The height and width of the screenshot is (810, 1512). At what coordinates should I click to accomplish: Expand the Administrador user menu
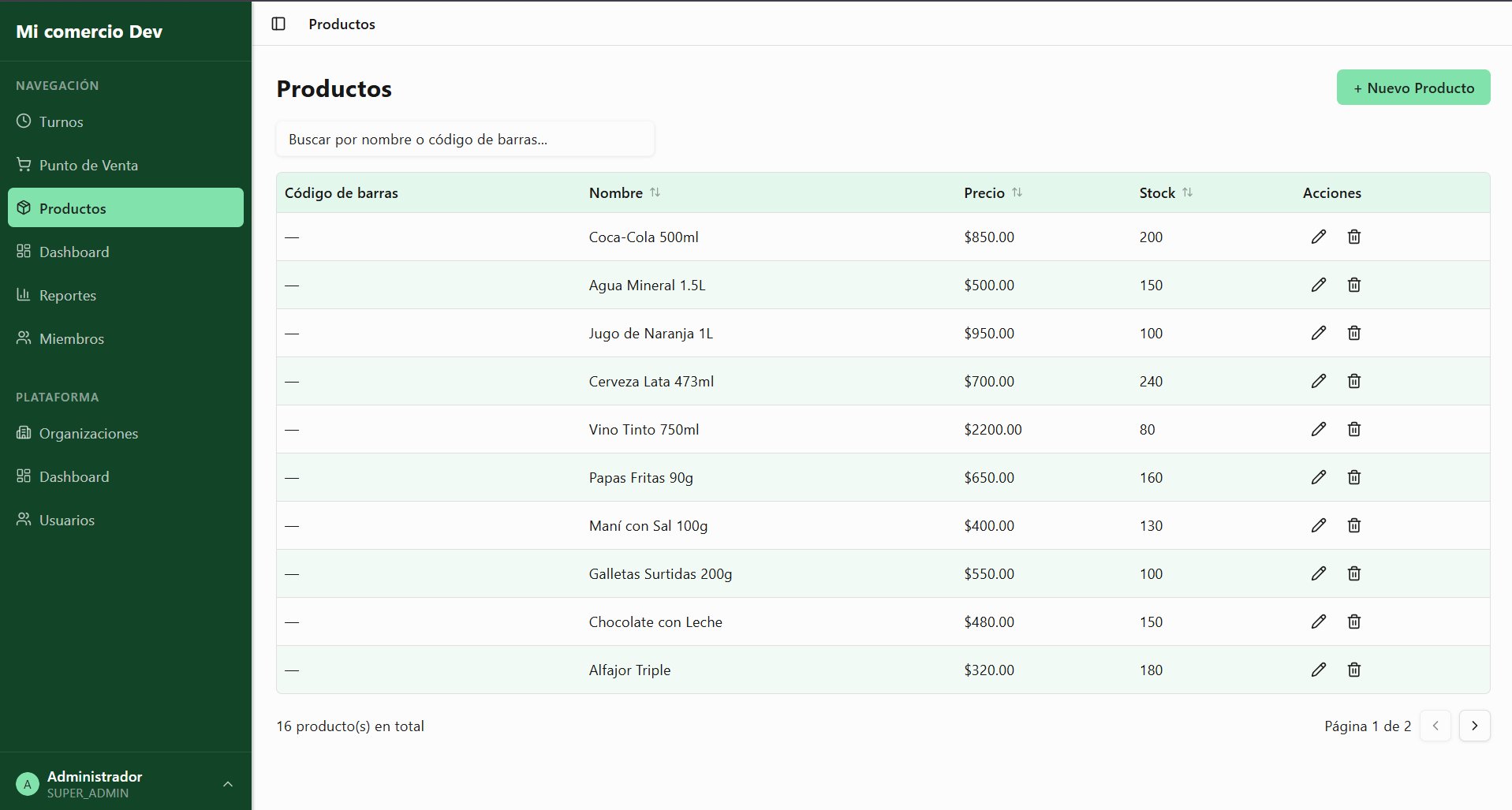pyautogui.click(x=125, y=784)
